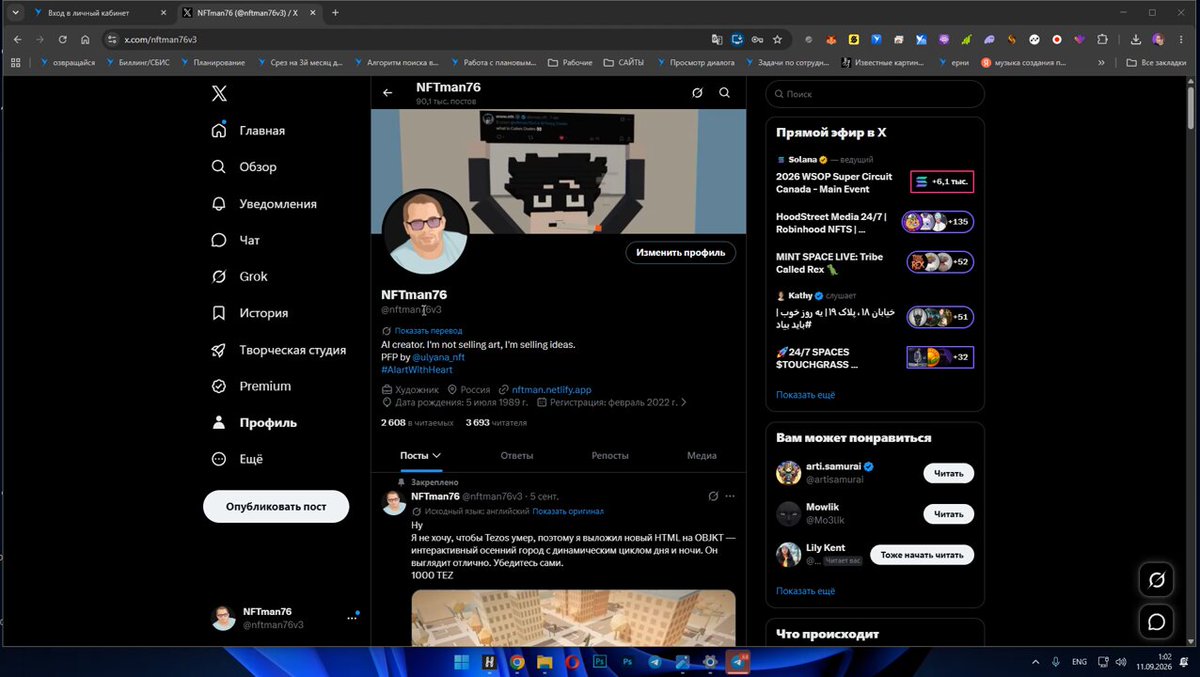Screen dimensions: 1200x677
Task: Open Telegram with the 34 badge in the taskbar
Action: pyautogui.click(x=740, y=662)
